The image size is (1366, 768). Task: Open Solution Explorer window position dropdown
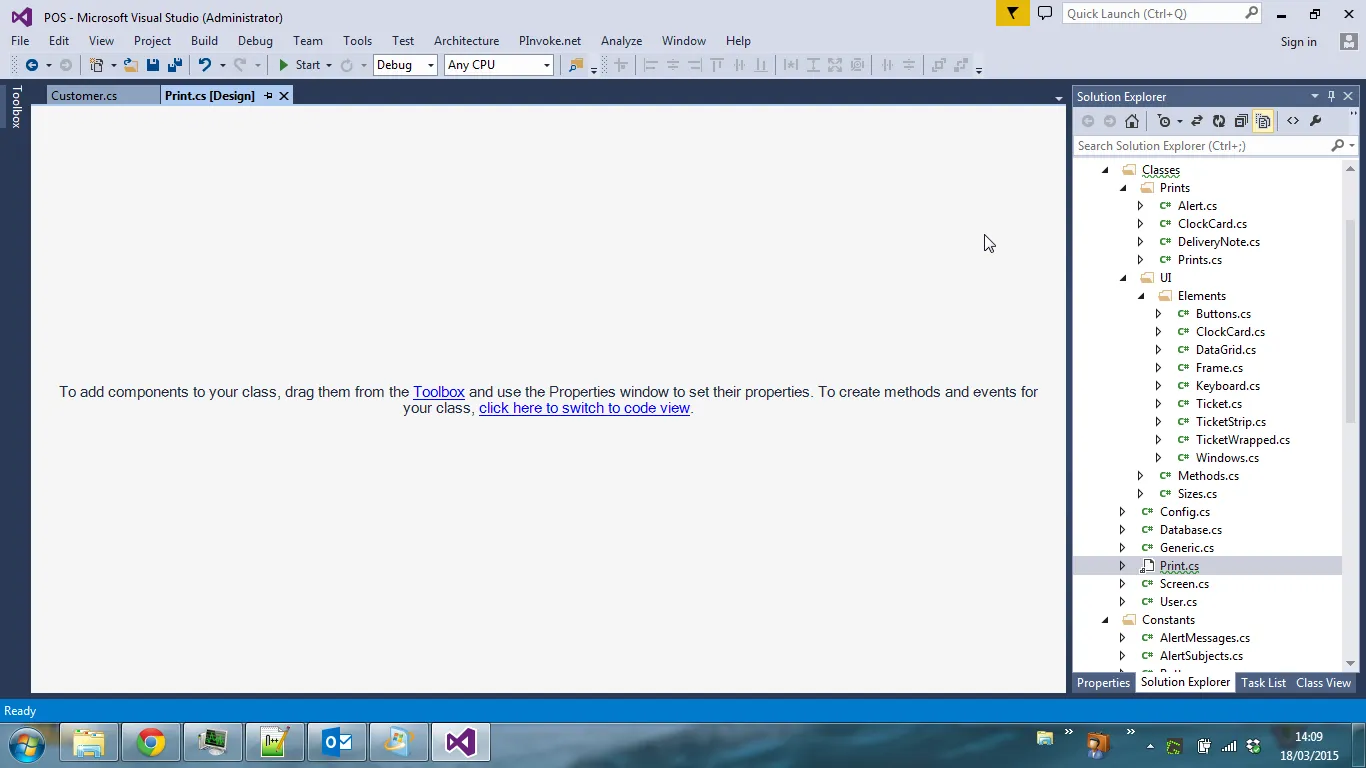tap(1315, 96)
